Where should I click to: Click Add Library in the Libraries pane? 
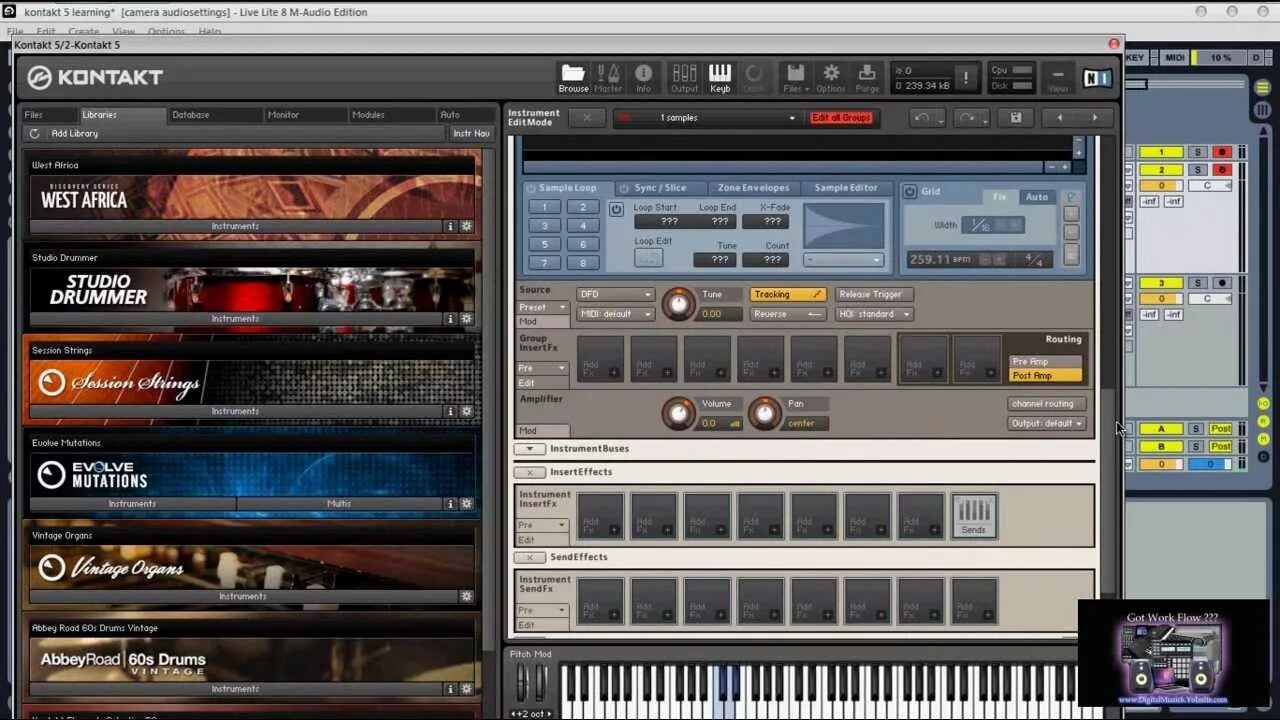pos(74,133)
